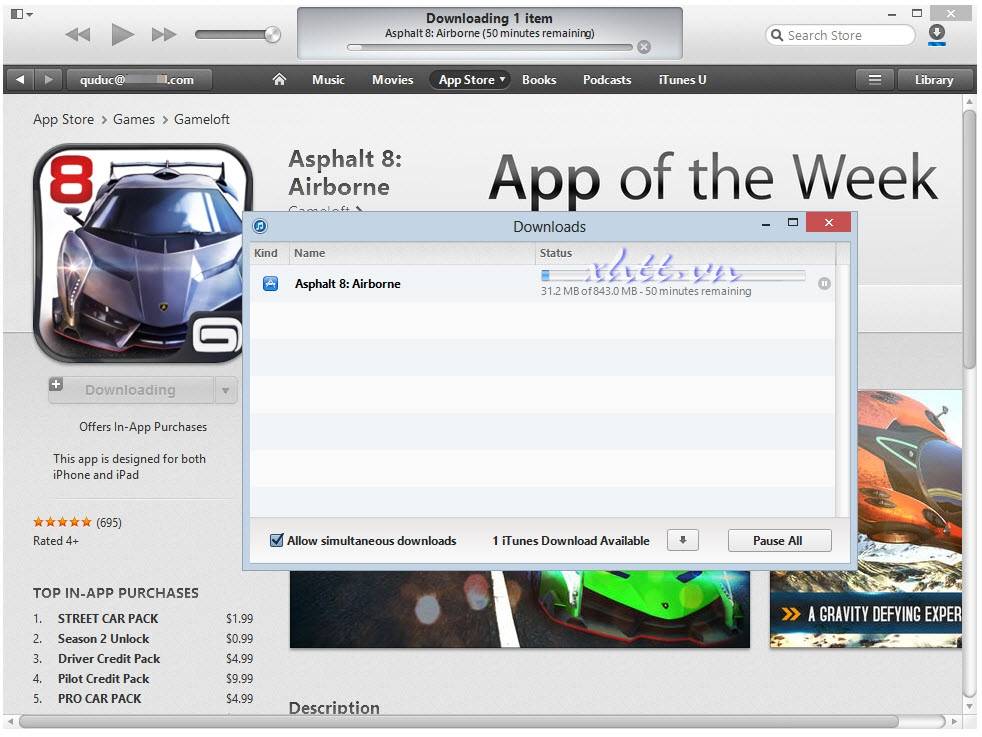The width and height of the screenshot is (982, 737).
Task: Expand the arrow beside Downloading button
Action: click(225, 390)
